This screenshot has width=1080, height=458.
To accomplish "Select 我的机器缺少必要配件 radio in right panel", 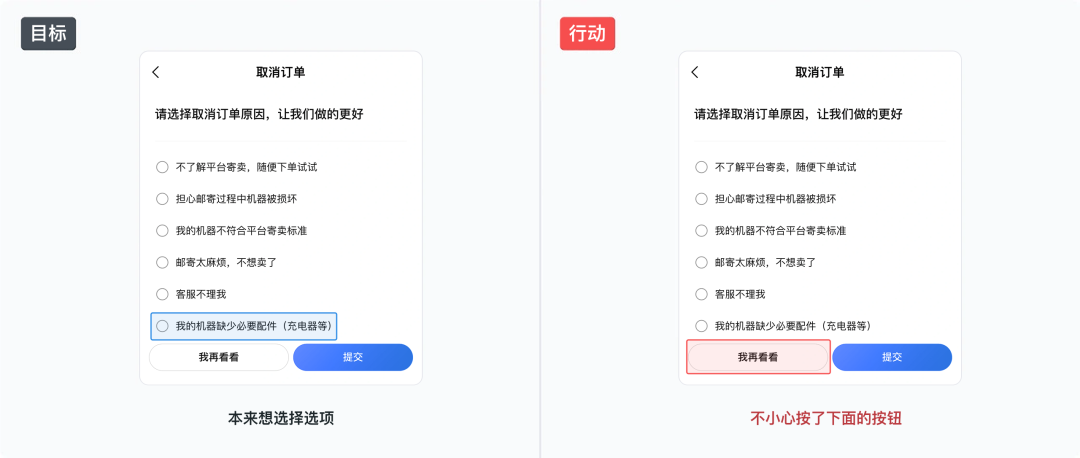I will pyautogui.click(x=702, y=326).
